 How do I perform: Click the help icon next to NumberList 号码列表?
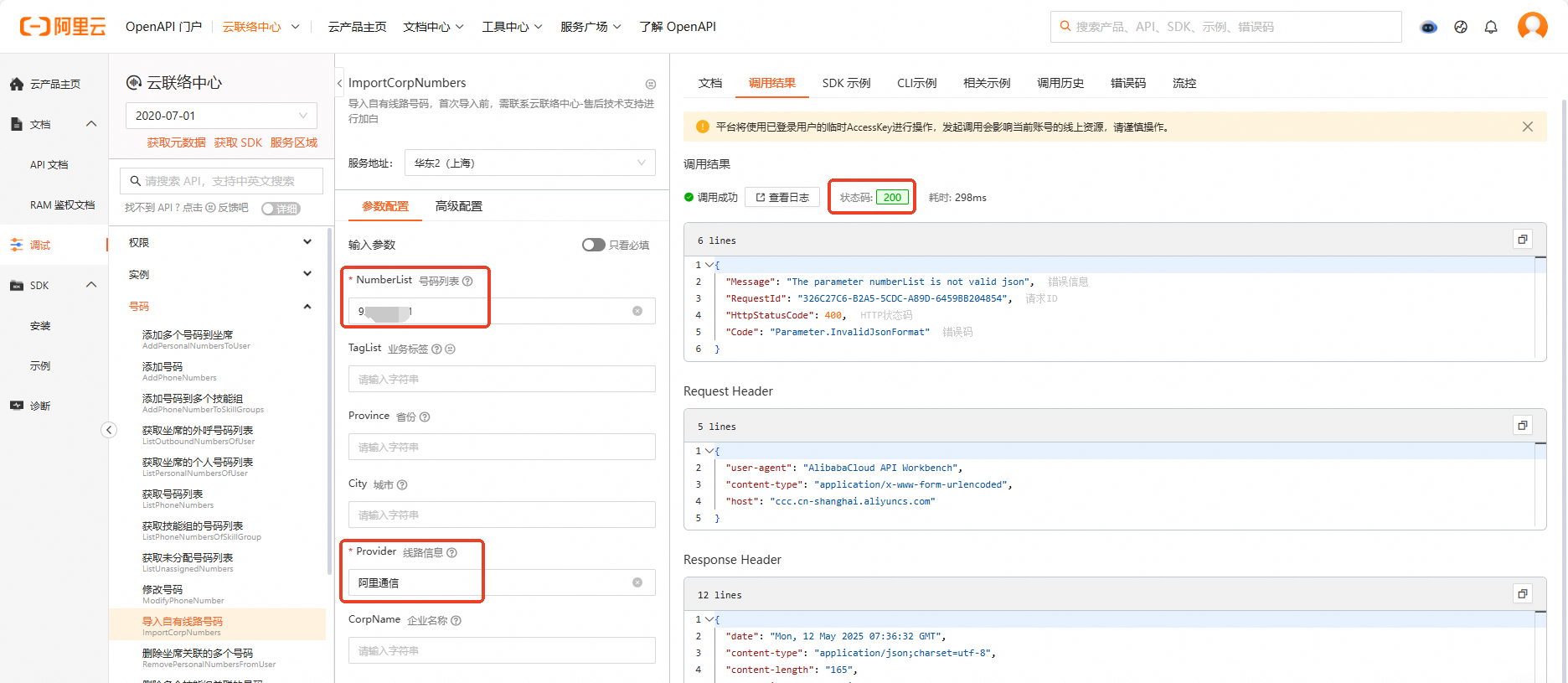[467, 281]
